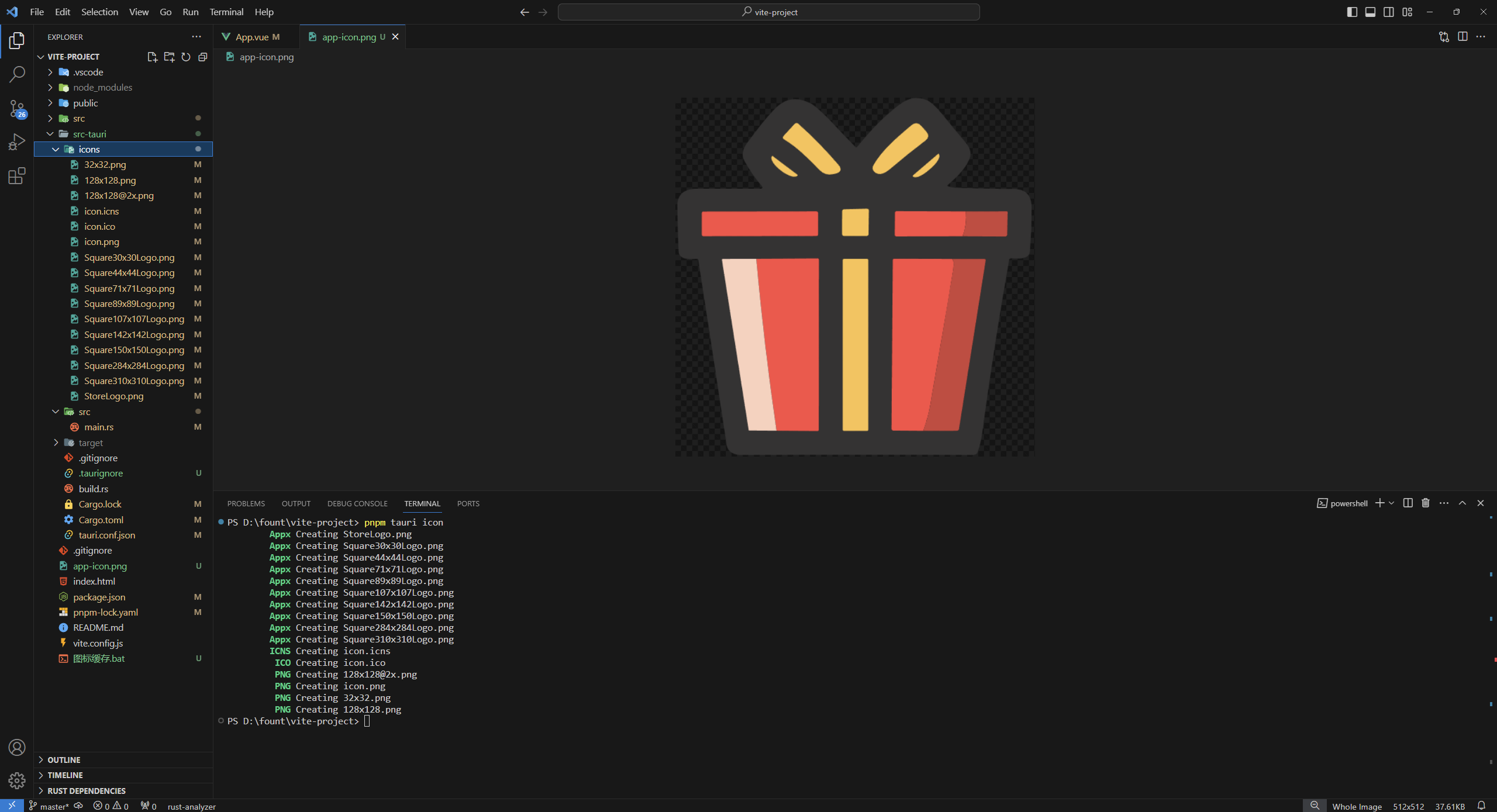Click rust-analyzer in status bar
This screenshot has width=1497, height=812.
point(192,806)
